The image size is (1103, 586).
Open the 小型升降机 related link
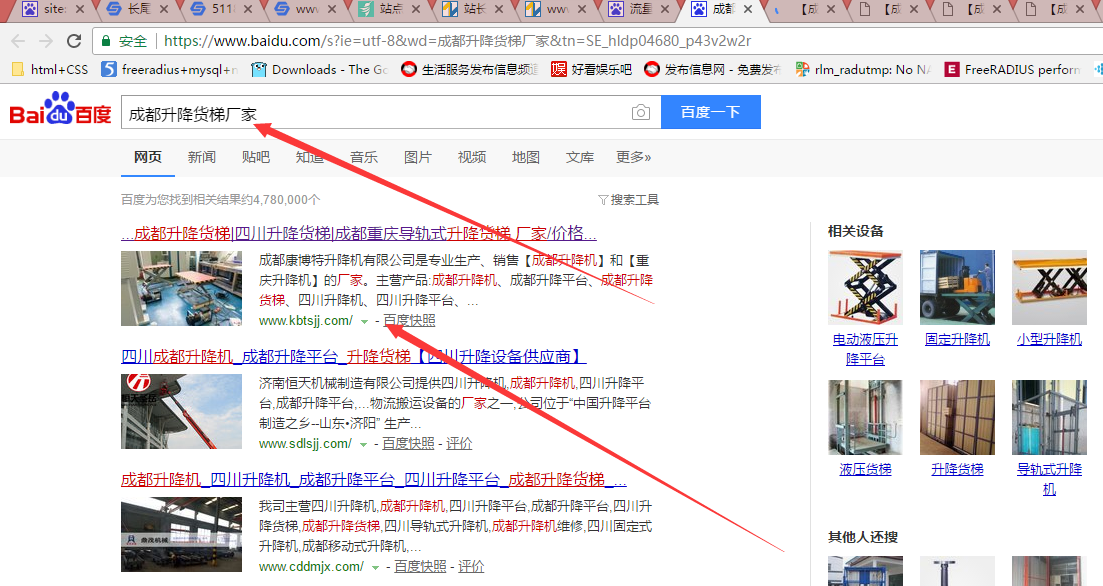tap(1050, 339)
